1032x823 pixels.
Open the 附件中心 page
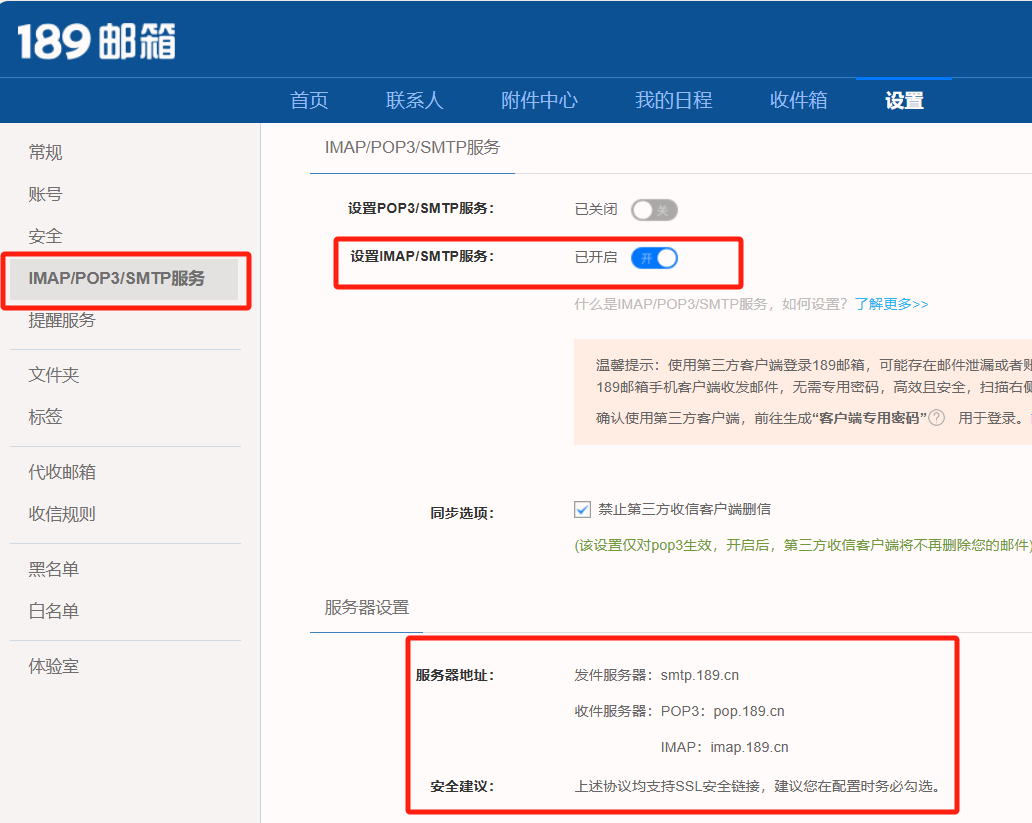click(x=540, y=100)
